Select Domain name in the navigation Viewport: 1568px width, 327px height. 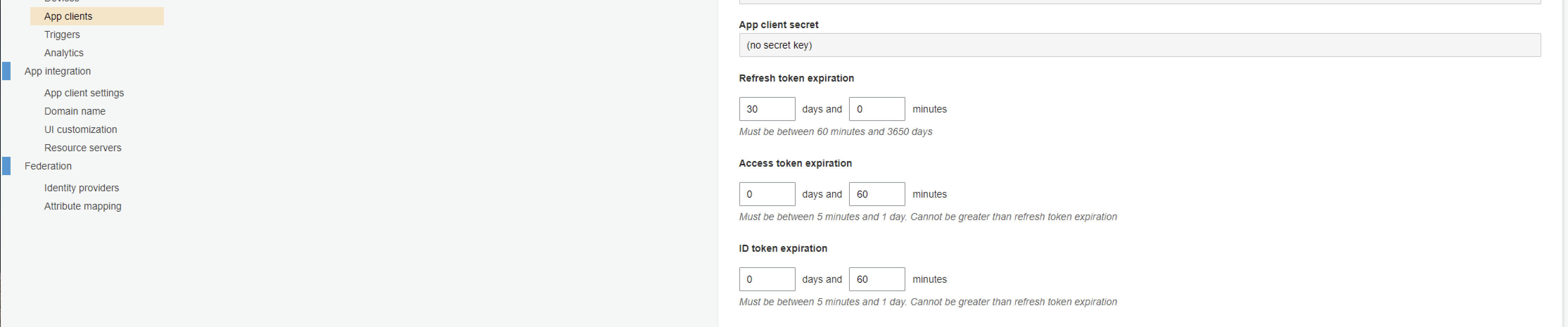coord(74,111)
